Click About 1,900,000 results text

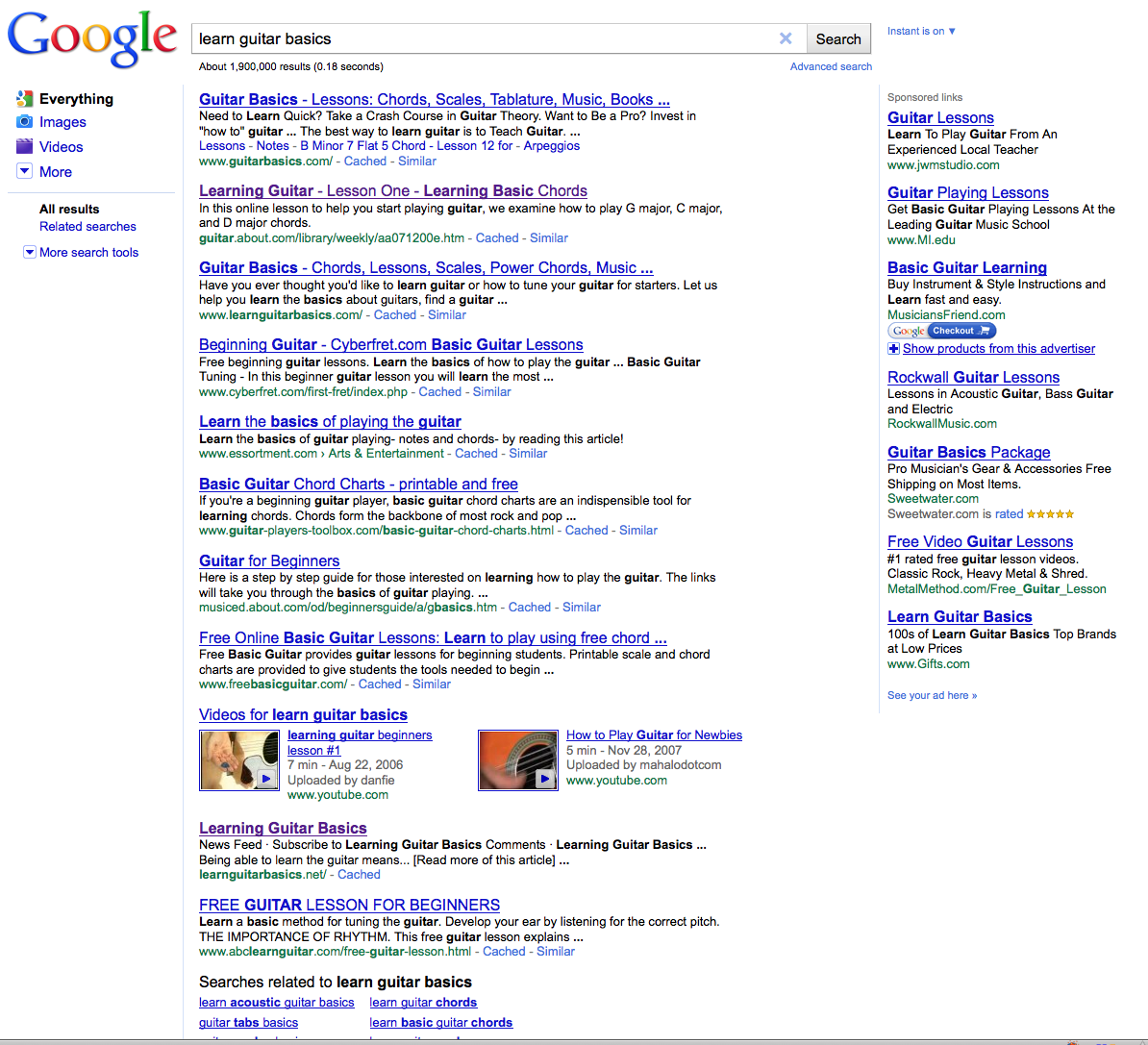click(291, 66)
